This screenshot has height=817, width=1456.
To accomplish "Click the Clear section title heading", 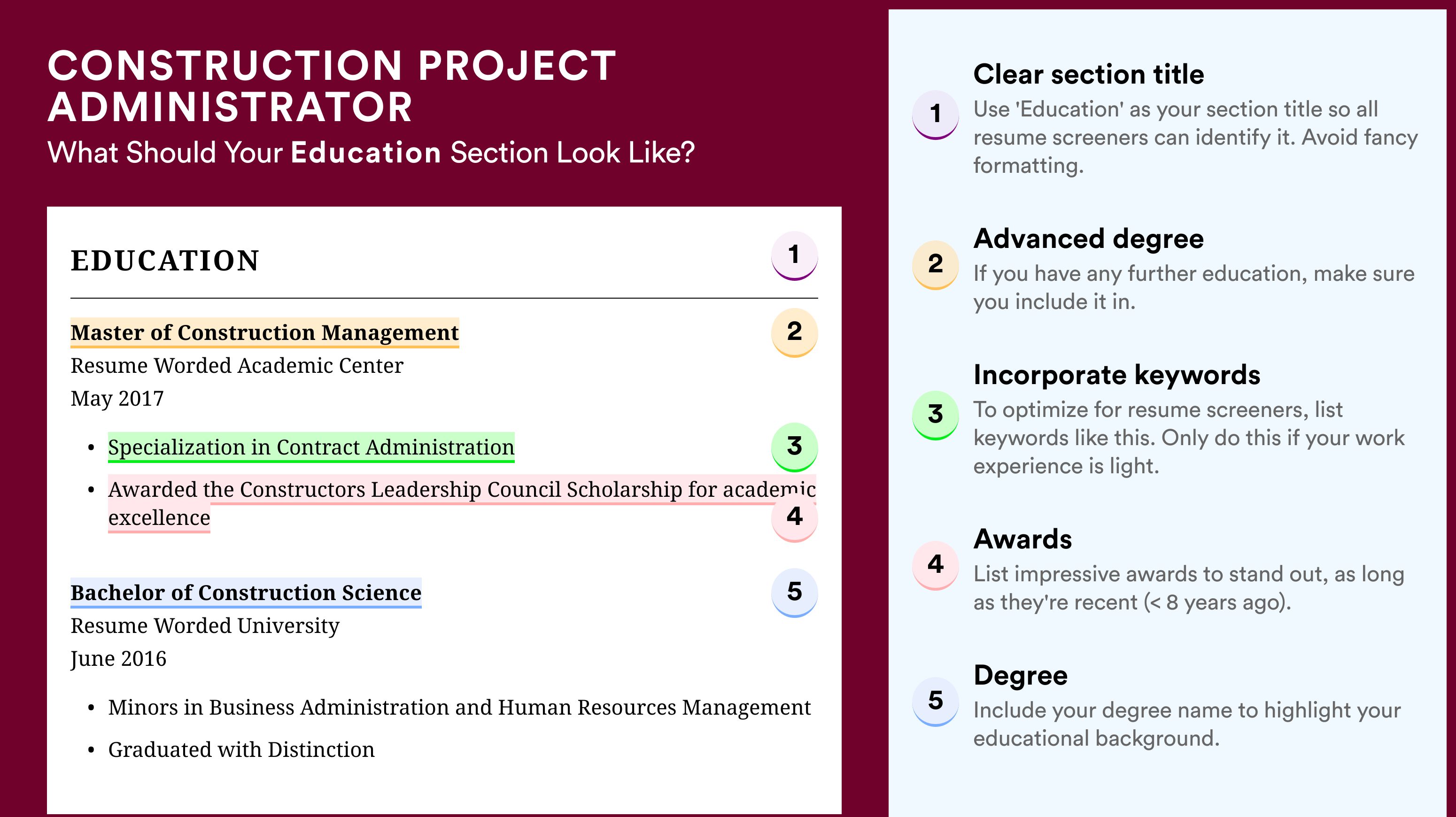I will point(1089,75).
